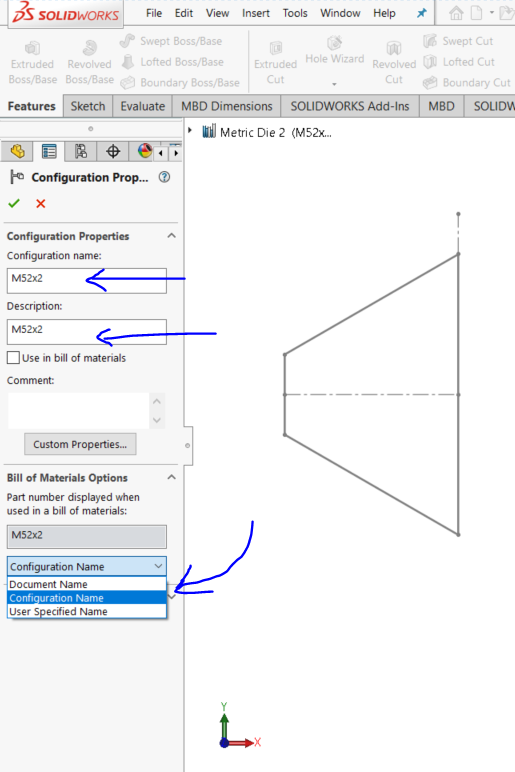Open the Window menu
The width and height of the screenshot is (515, 772).
pos(340,13)
